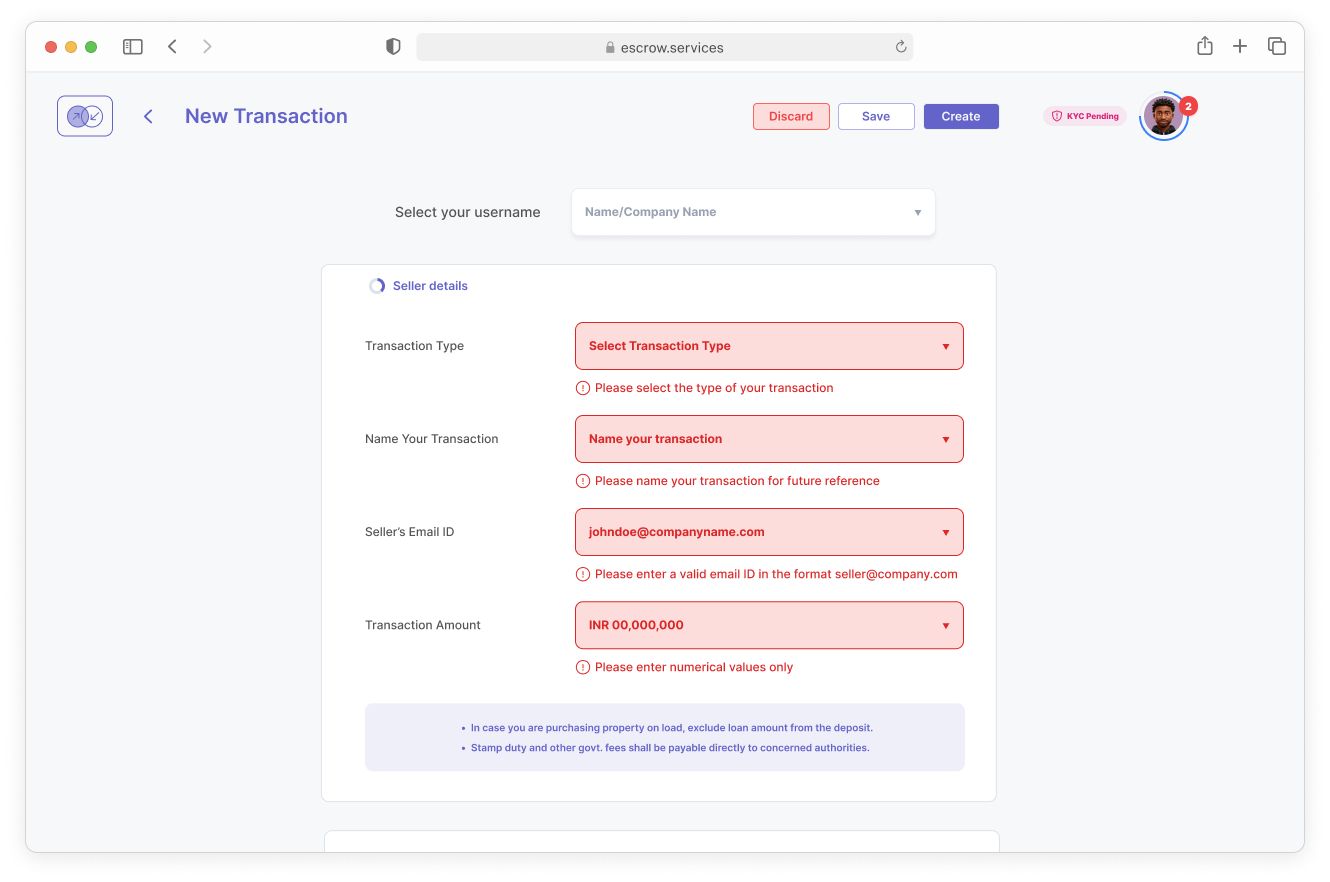The width and height of the screenshot is (1330, 882).
Task: Expand the Name/Company Name username dropdown
Action: pos(753,212)
